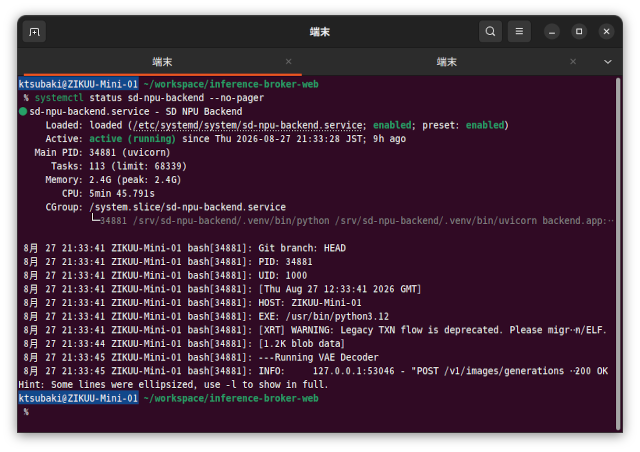640x452 pixels.
Task: Click the 'CPU: 5min 45.791s' line
Action: tap(108, 194)
